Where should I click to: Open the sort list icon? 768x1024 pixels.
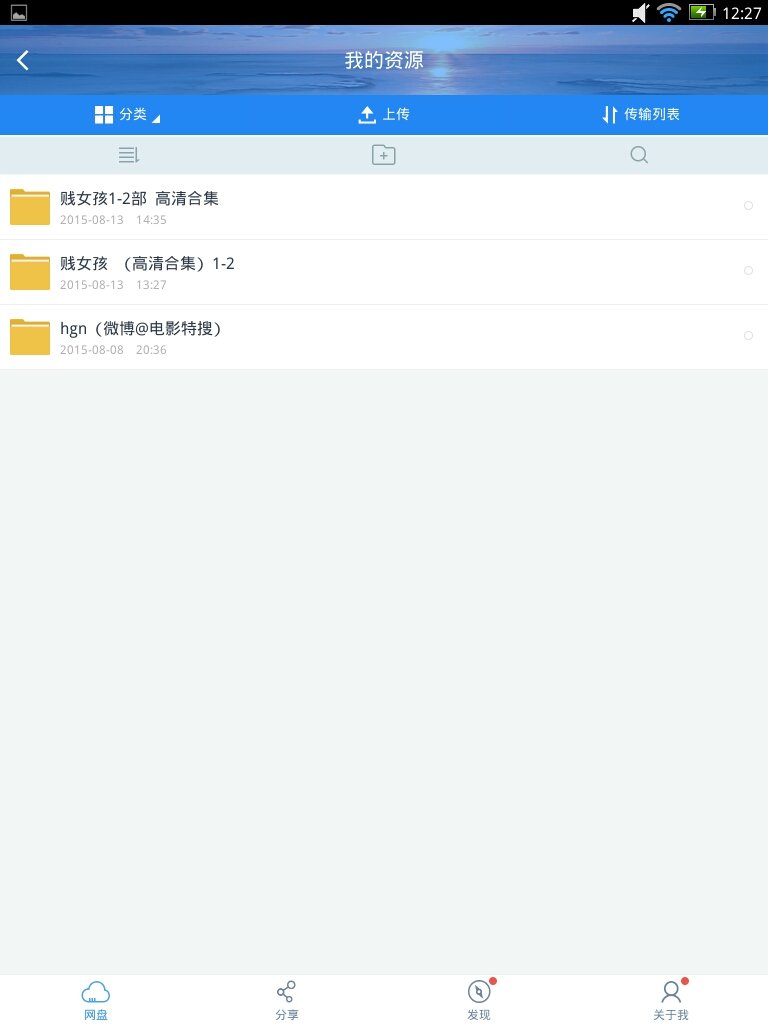(128, 155)
